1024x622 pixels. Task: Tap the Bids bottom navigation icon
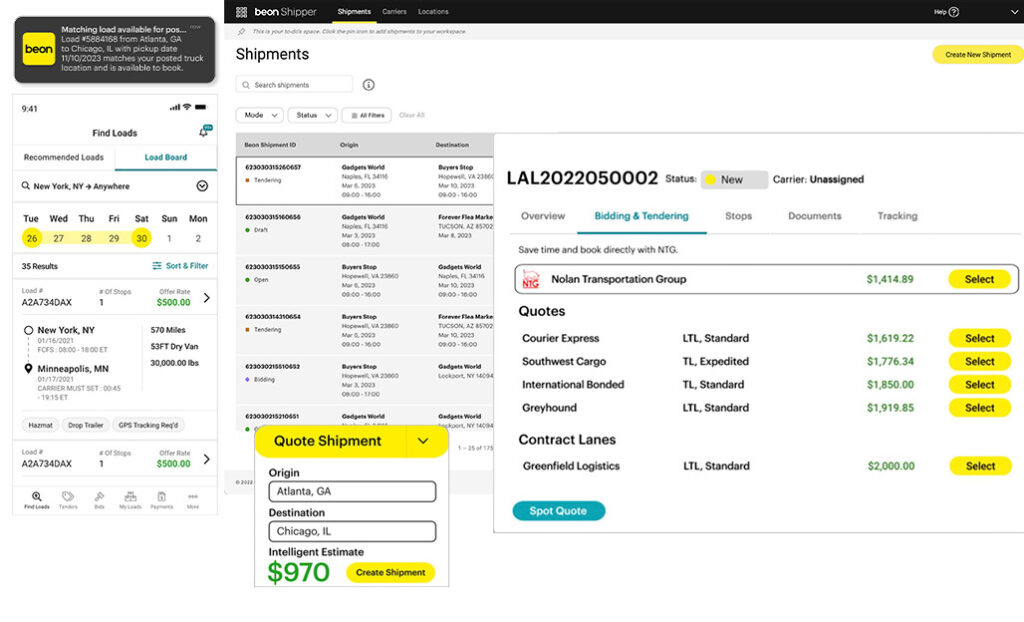99,500
